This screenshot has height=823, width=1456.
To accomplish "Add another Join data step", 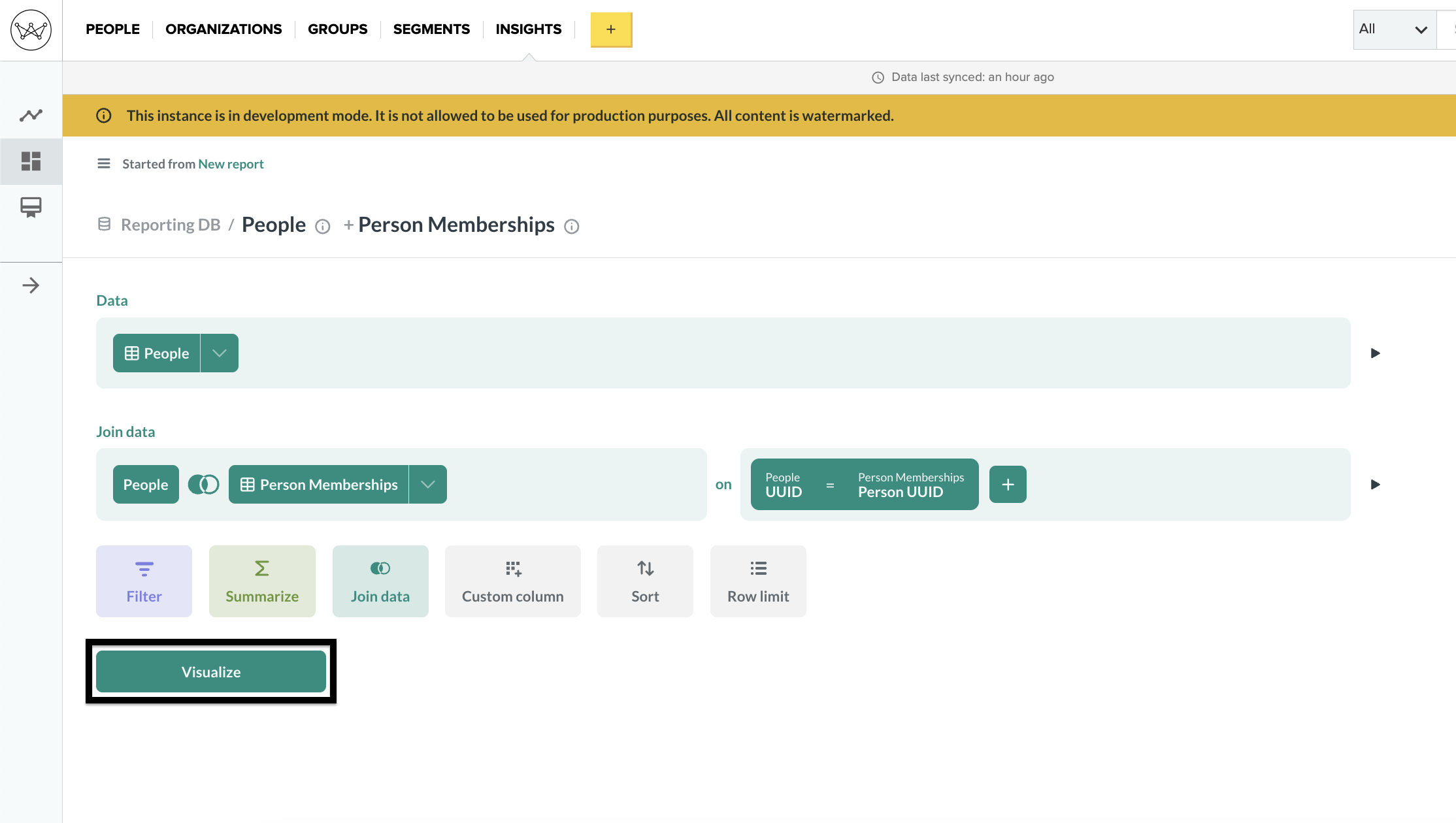I will click(x=380, y=581).
